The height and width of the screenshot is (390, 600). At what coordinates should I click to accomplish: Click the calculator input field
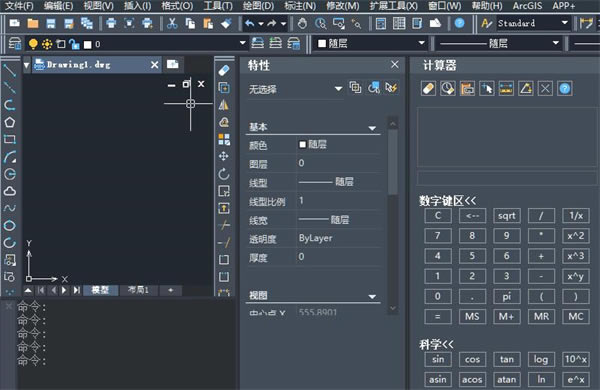point(507,178)
